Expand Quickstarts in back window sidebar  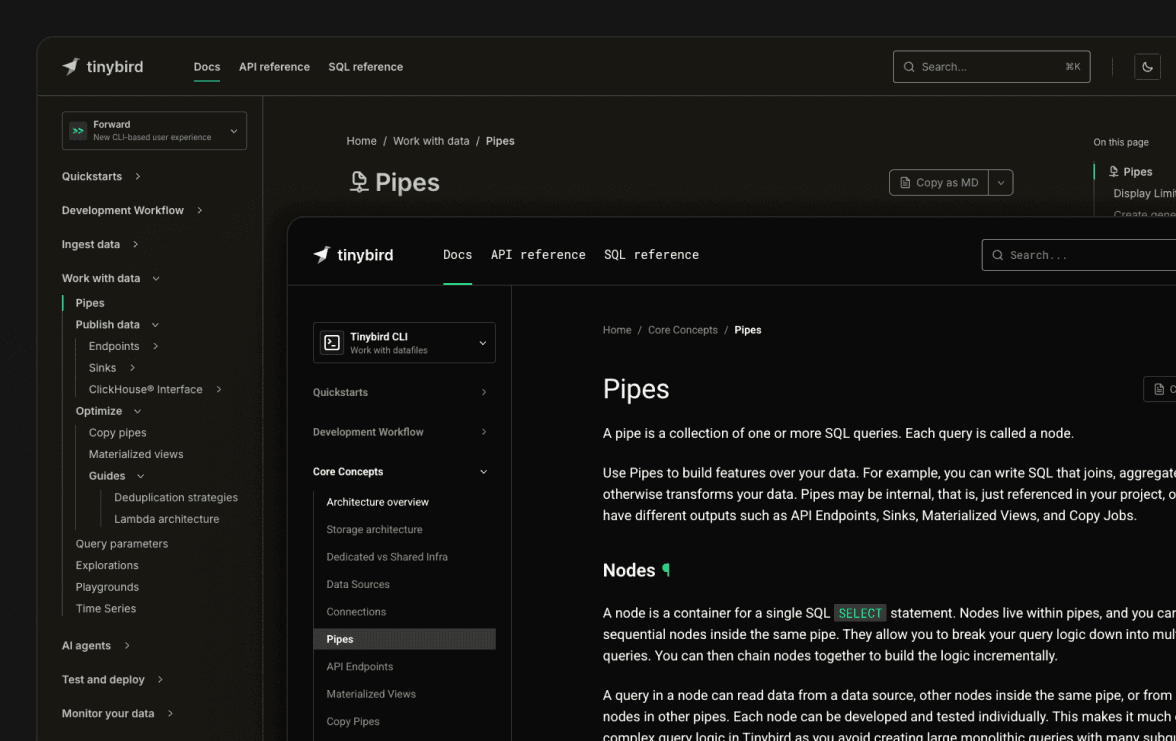pyautogui.click(x=138, y=176)
